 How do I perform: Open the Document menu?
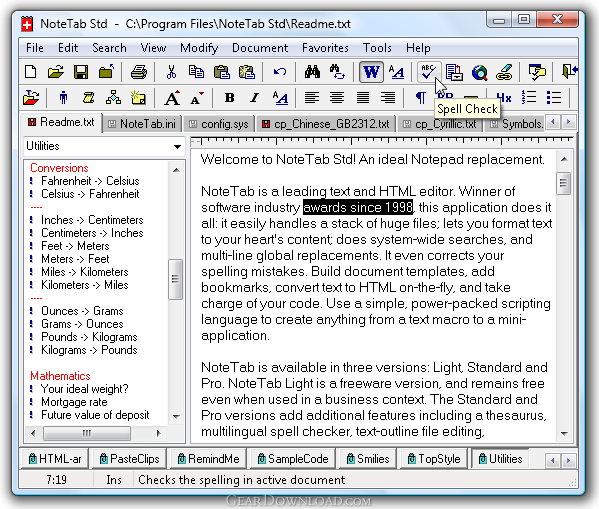260,48
